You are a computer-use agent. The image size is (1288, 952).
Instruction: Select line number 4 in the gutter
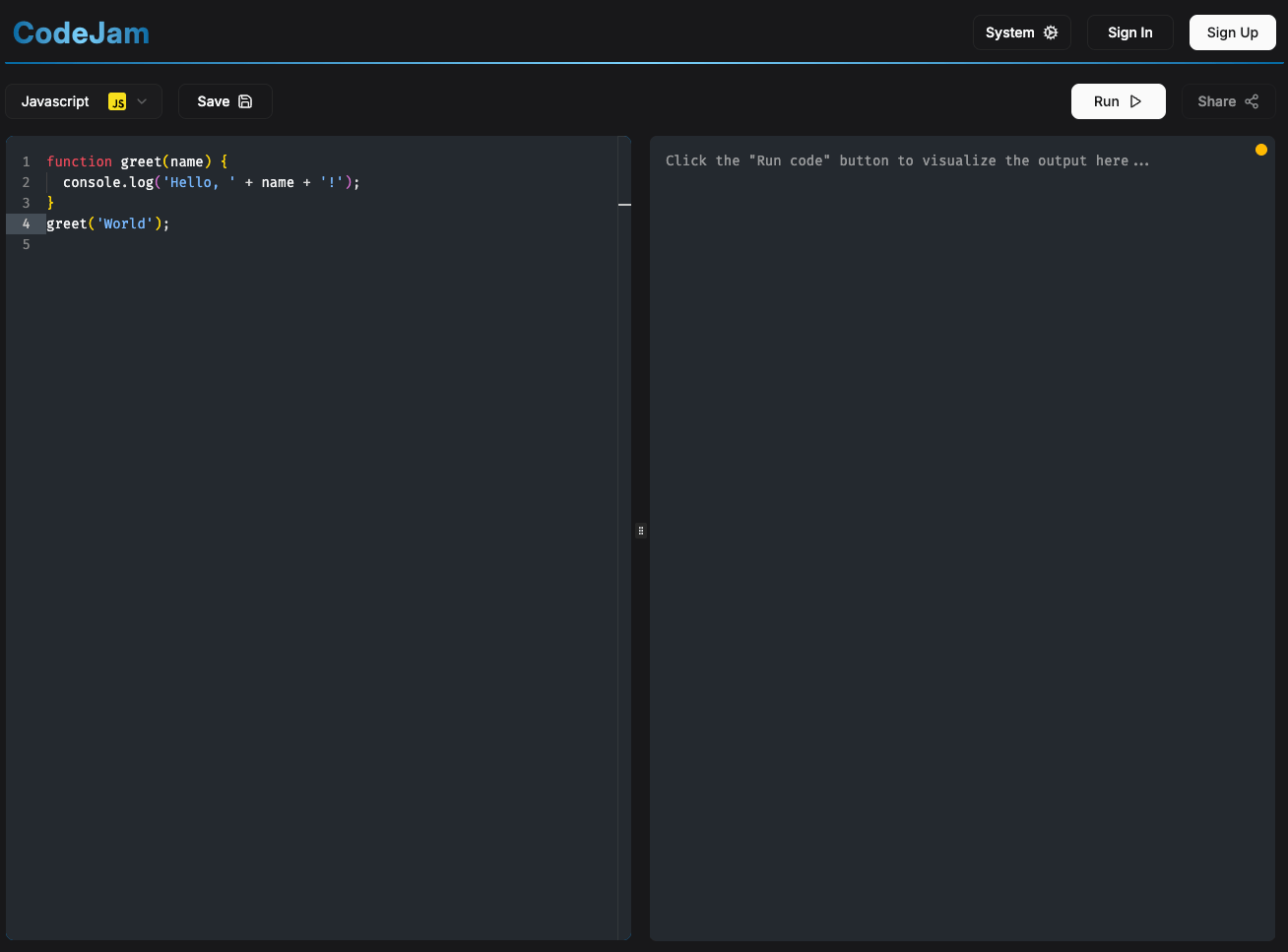point(26,223)
